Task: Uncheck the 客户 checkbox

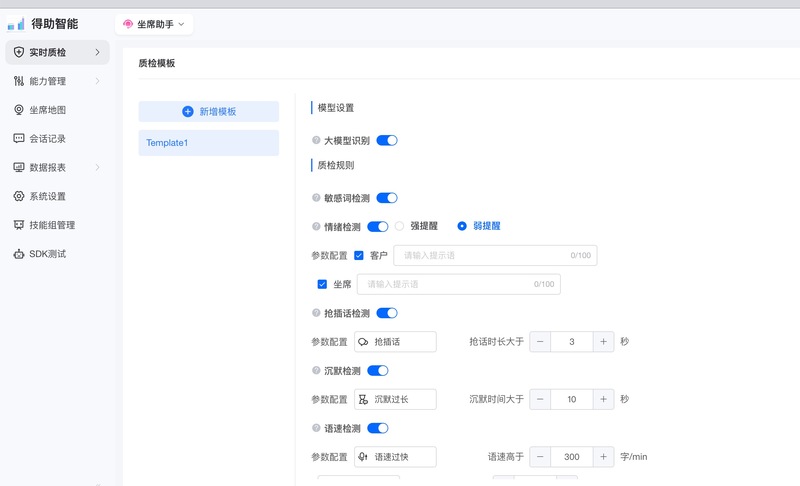Action: pos(359,255)
